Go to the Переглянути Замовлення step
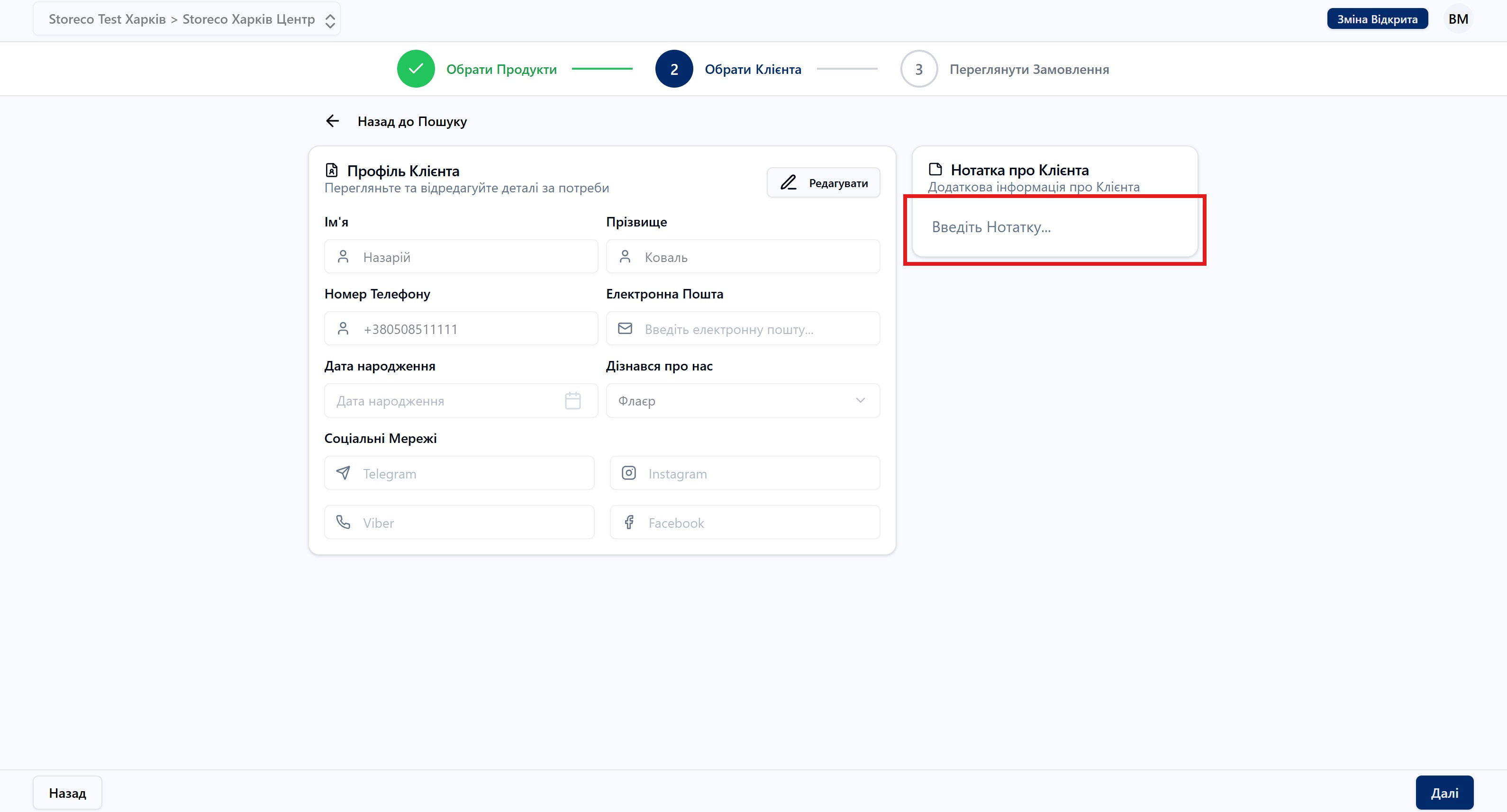The height and width of the screenshot is (812, 1507). (1028, 70)
